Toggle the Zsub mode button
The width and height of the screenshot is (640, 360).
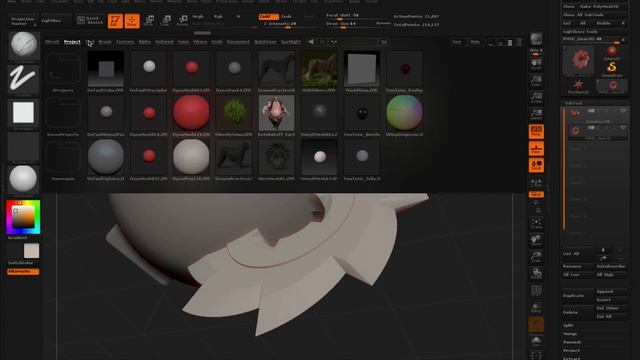287,16
